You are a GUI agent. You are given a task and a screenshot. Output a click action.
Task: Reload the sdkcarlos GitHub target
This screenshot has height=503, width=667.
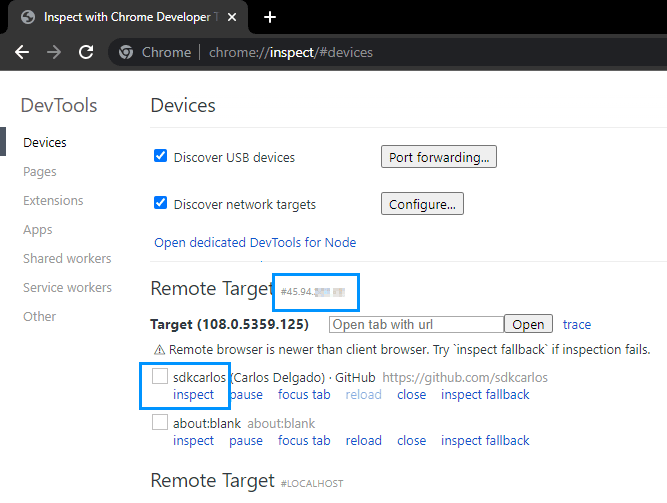click(x=363, y=394)
